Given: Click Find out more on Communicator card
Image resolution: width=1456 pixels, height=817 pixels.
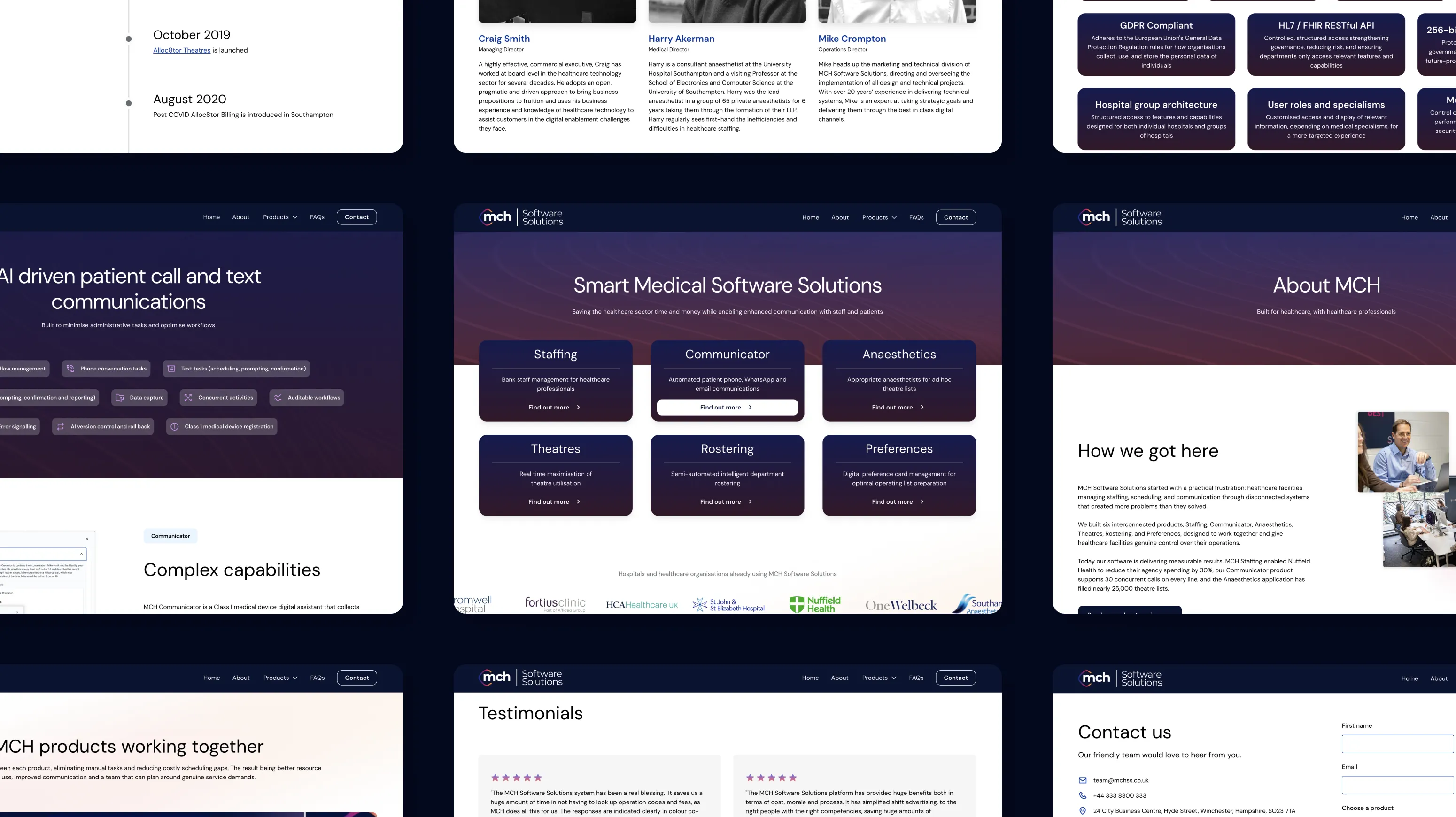Looking at the screenshot, I should 727,408.
